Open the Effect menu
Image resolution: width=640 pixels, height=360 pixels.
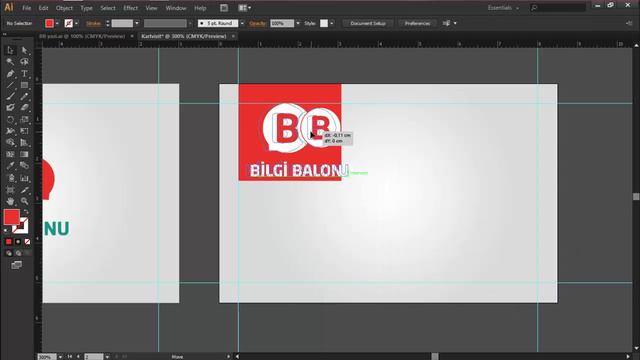point(130,8)
